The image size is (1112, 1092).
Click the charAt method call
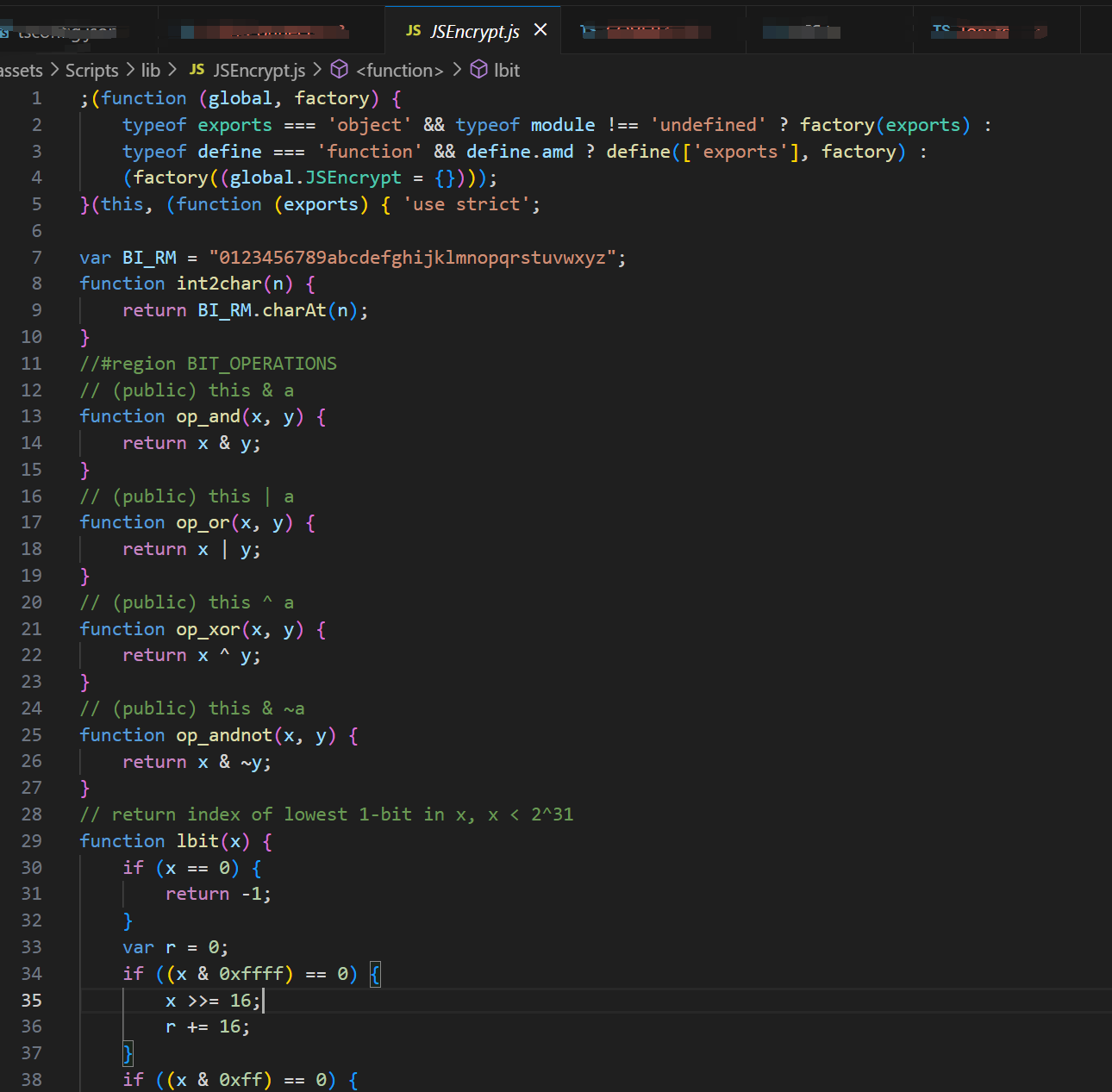(x=294, y=310)
